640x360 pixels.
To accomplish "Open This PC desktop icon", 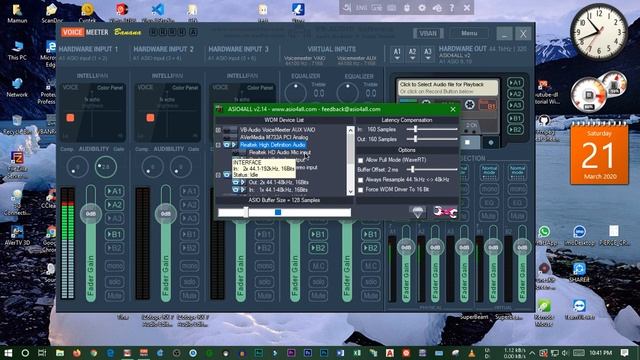I will coord(17,50).
